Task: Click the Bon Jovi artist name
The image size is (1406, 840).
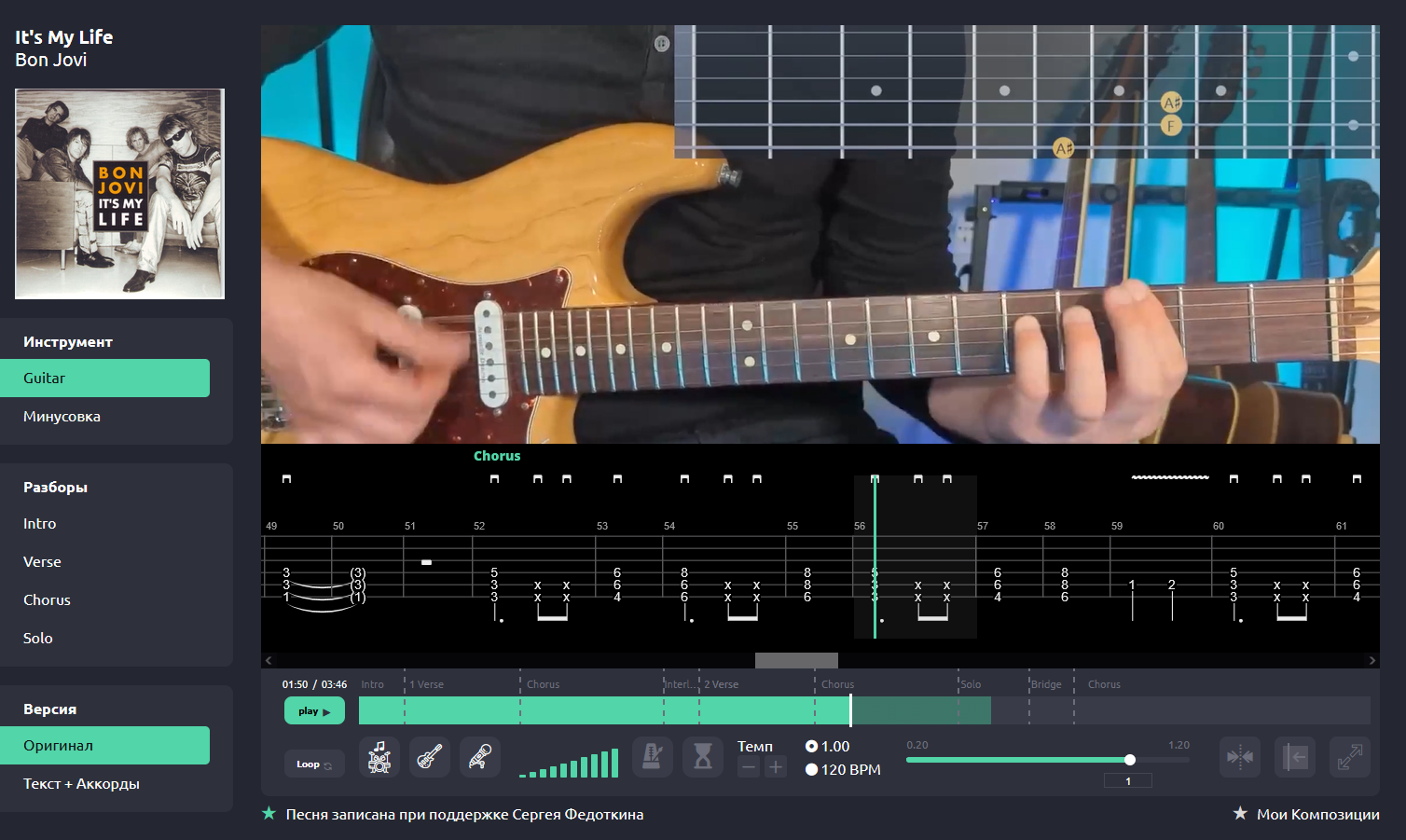Action: [x=51, y=60]
